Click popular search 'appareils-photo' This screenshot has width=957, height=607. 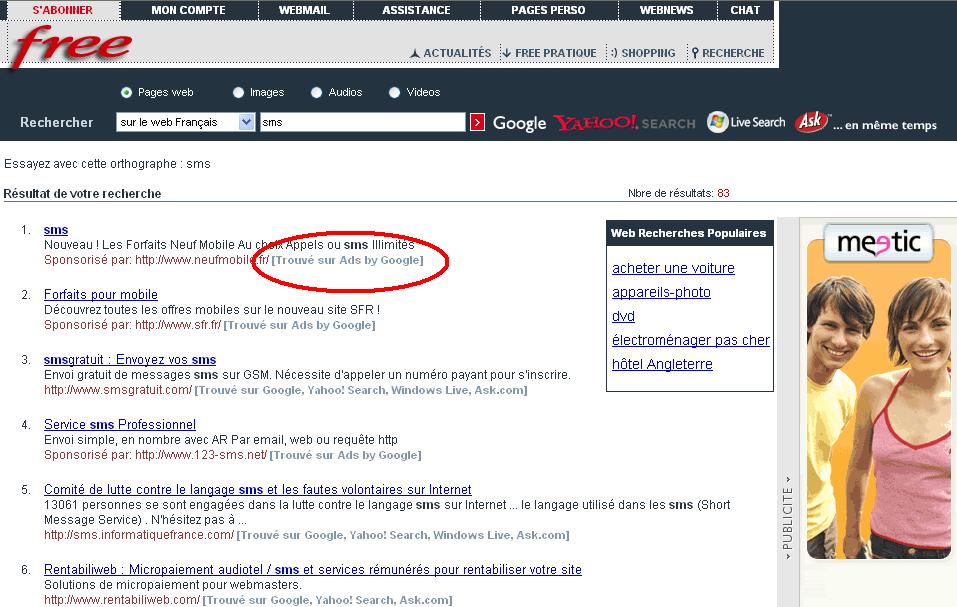click(x=661, y=292)
